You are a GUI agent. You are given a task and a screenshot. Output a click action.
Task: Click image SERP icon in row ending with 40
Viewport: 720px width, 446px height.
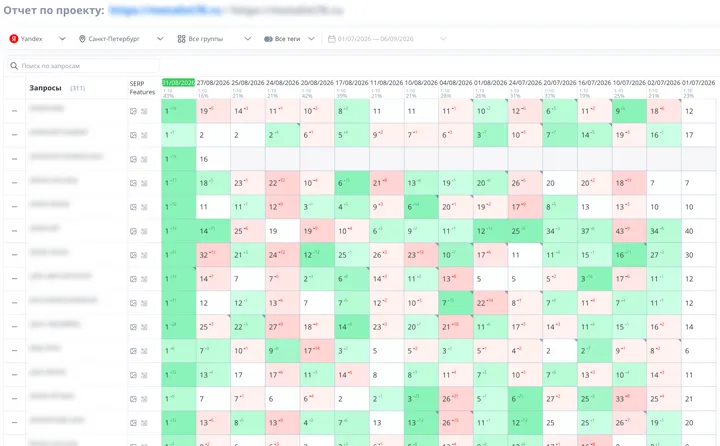133,231
